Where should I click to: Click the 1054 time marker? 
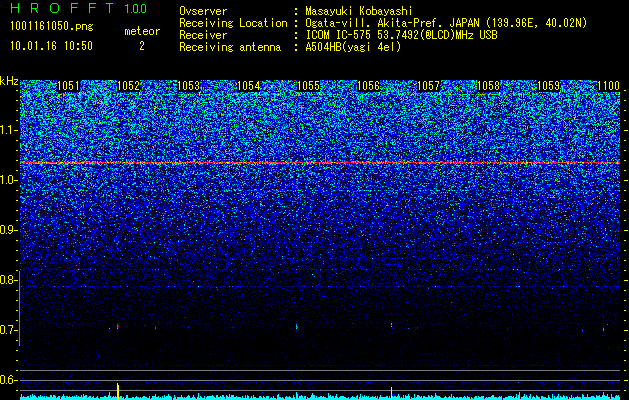(x=249, y=86)
